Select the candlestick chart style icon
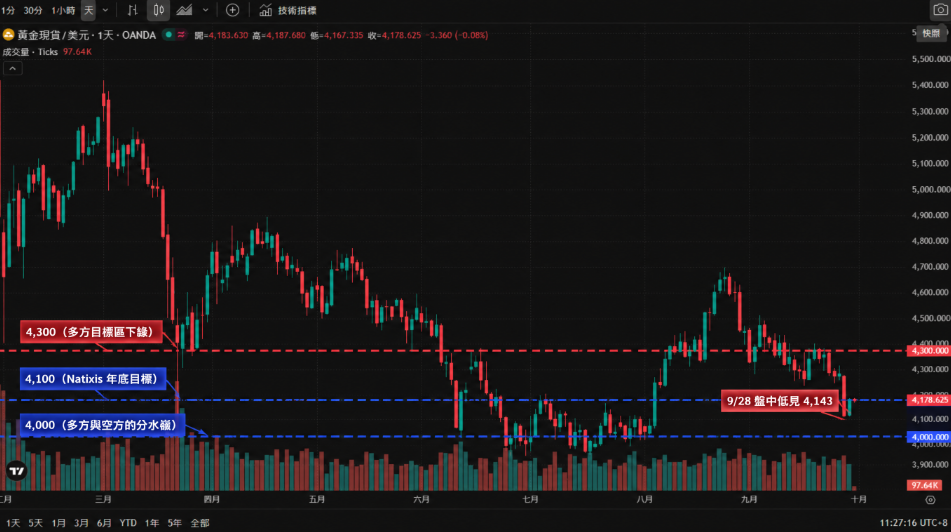 pos(158,10)
